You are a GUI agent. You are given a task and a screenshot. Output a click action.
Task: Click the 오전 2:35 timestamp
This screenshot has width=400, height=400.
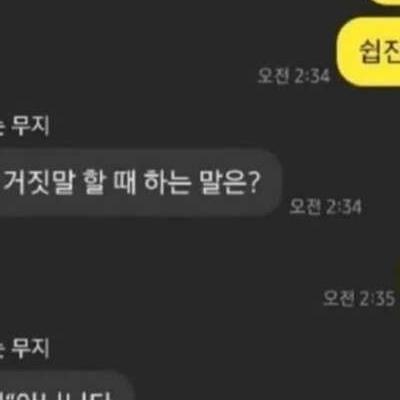[x=359, y=298]
